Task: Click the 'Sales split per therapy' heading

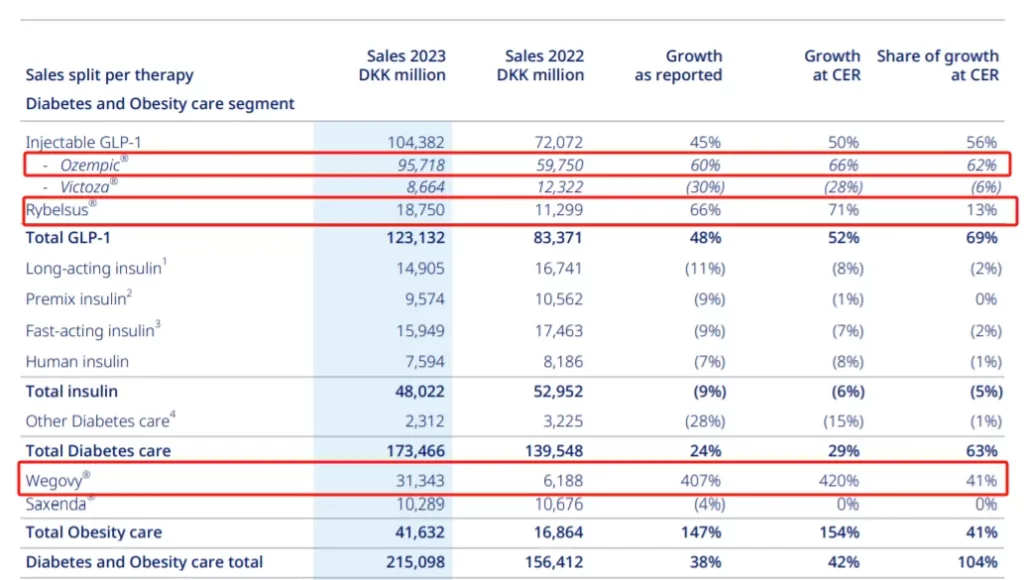Action: pyautogui.click(x=110, y=75)
